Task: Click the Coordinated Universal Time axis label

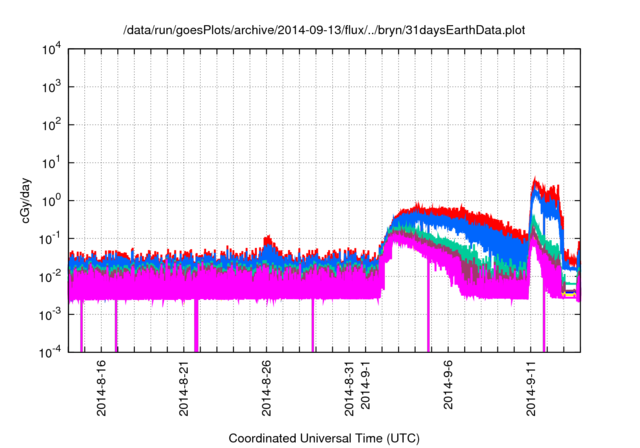Action: 323,438
